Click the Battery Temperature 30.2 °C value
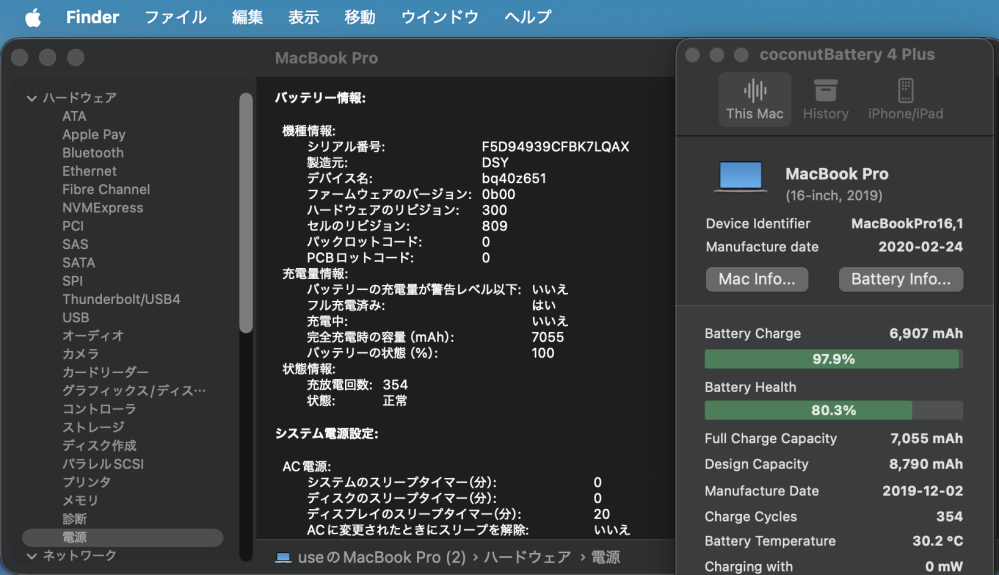999x575 pixels. click(937, 541)
